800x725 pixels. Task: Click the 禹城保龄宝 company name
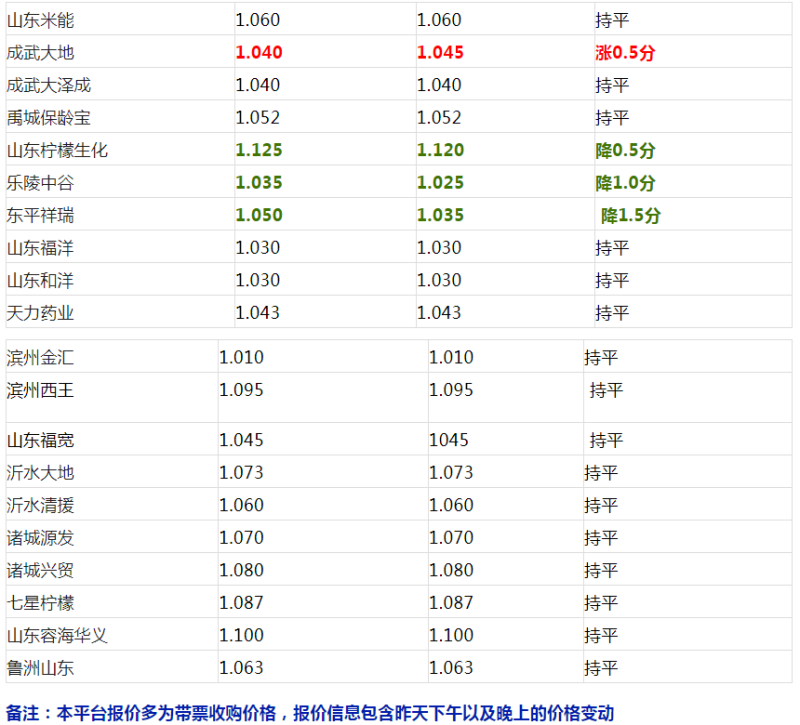(x=48, y=118)
